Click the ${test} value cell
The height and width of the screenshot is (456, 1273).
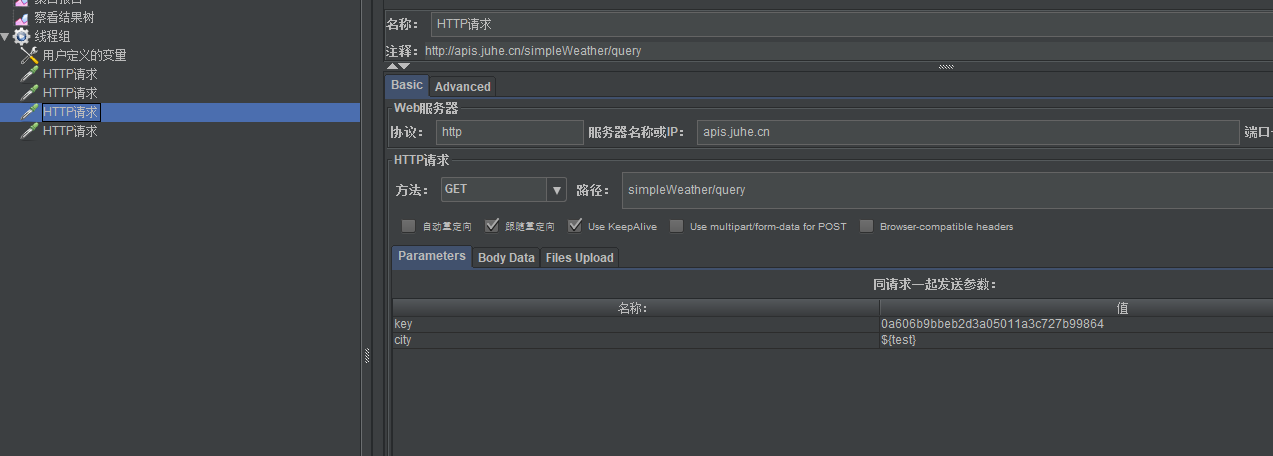(1076, 340)
